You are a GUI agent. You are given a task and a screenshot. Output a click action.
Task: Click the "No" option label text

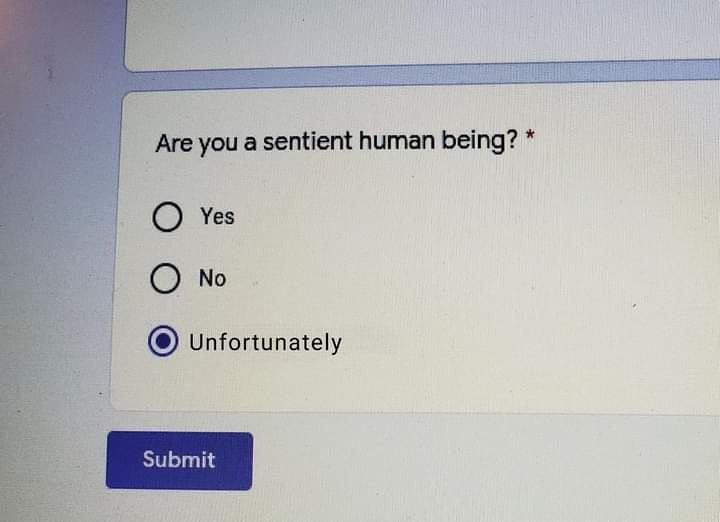point(212,279)
